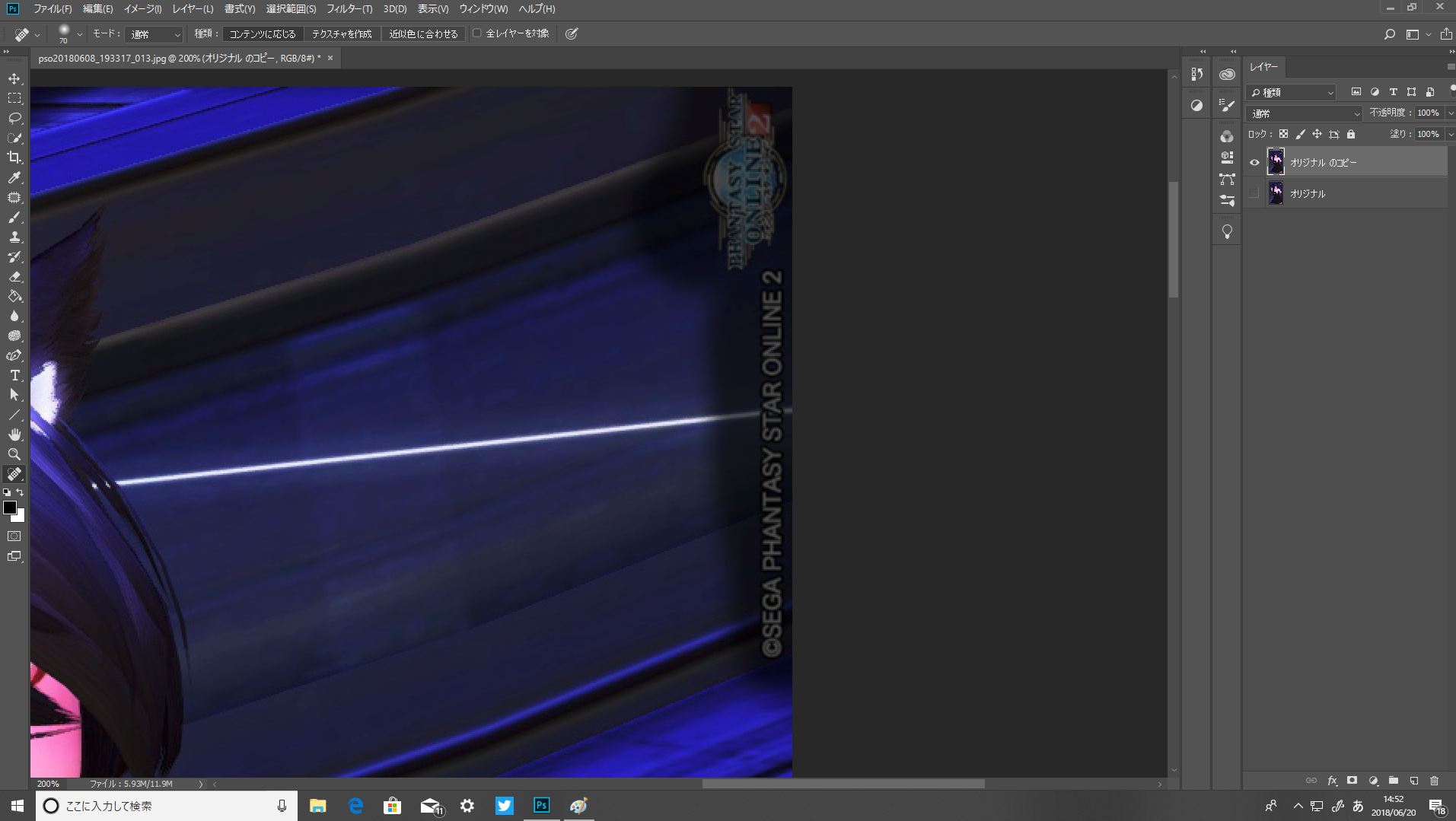The height and width of the screenshot is (821, 1456).
Task: Toggle lock image pixels
Action: pos(1300,134)
